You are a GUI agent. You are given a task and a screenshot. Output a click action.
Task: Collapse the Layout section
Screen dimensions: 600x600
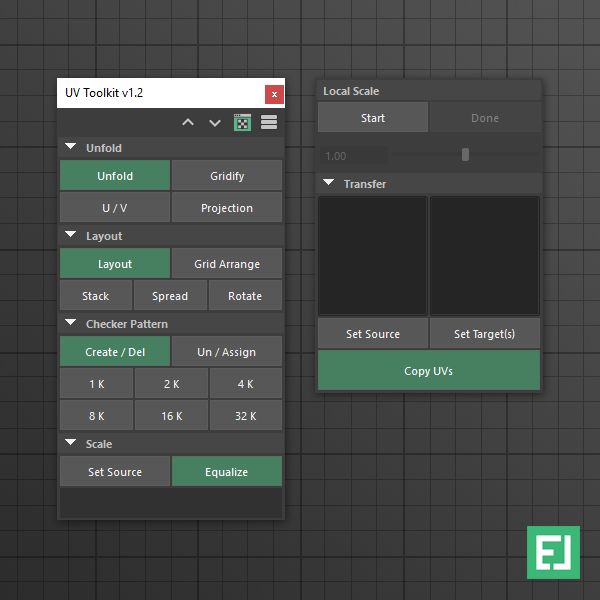(71, 235)
